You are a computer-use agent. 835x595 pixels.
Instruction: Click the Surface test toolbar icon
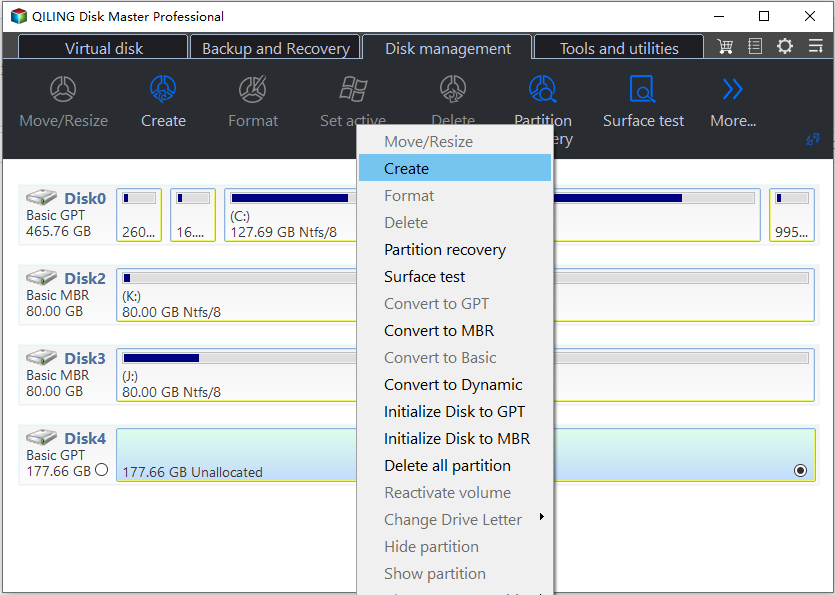pyautogui.click(x=643, y=88)
